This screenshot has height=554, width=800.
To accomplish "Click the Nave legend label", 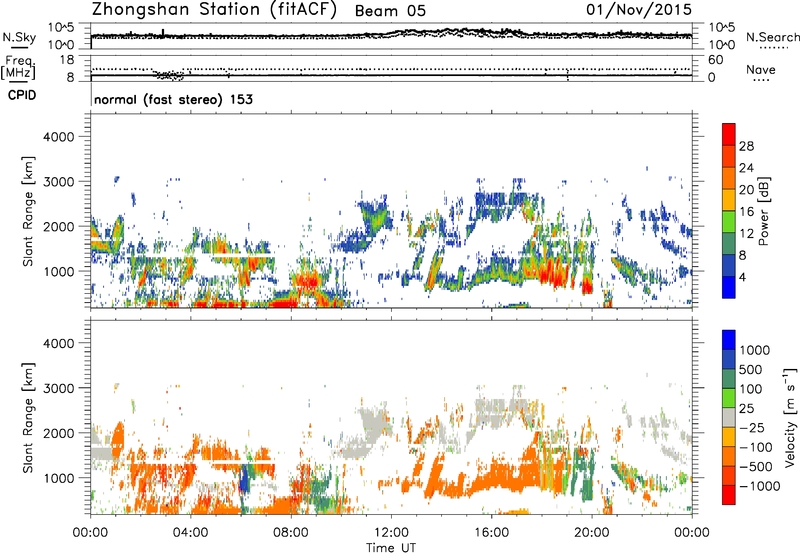I will [761, 69].
